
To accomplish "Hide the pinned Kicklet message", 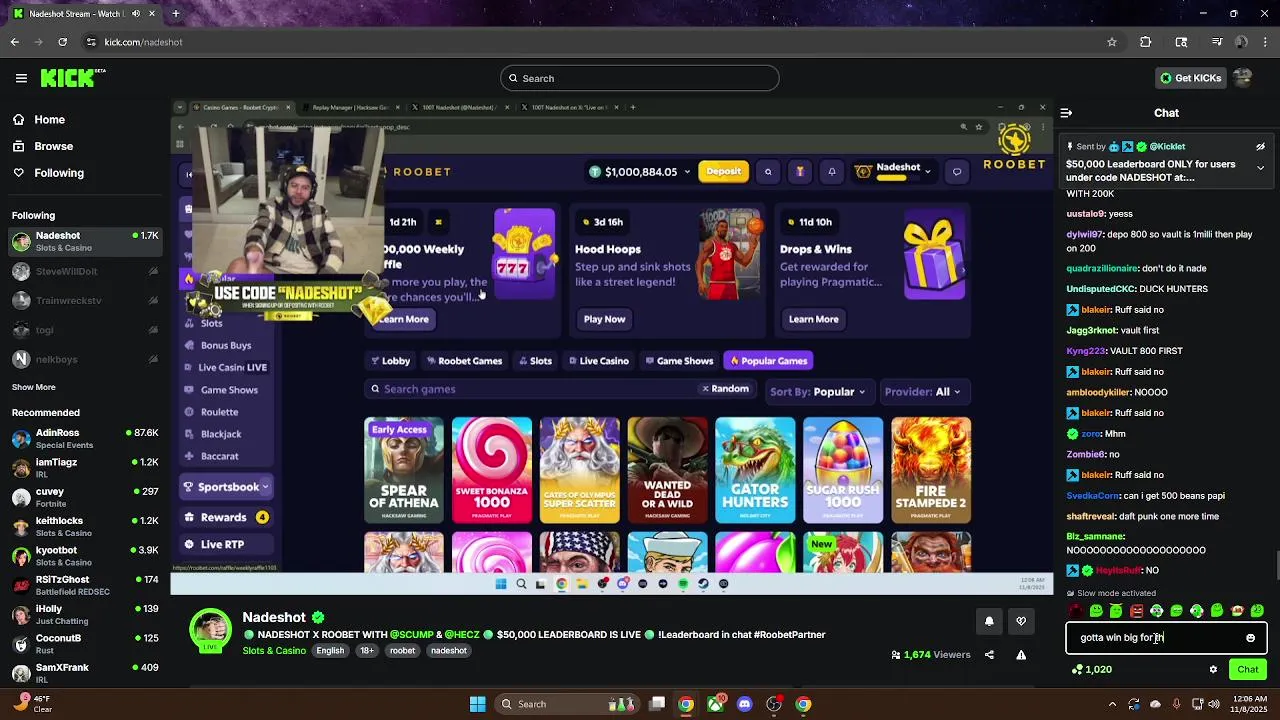I will (x=1260, y=147).
